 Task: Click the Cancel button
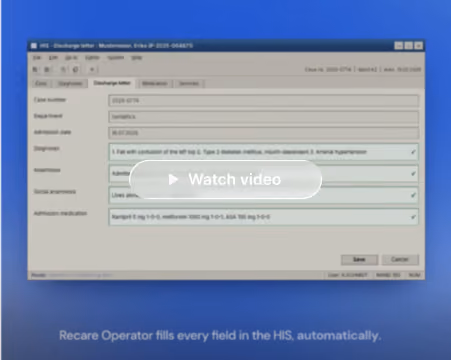pos(400,259)
